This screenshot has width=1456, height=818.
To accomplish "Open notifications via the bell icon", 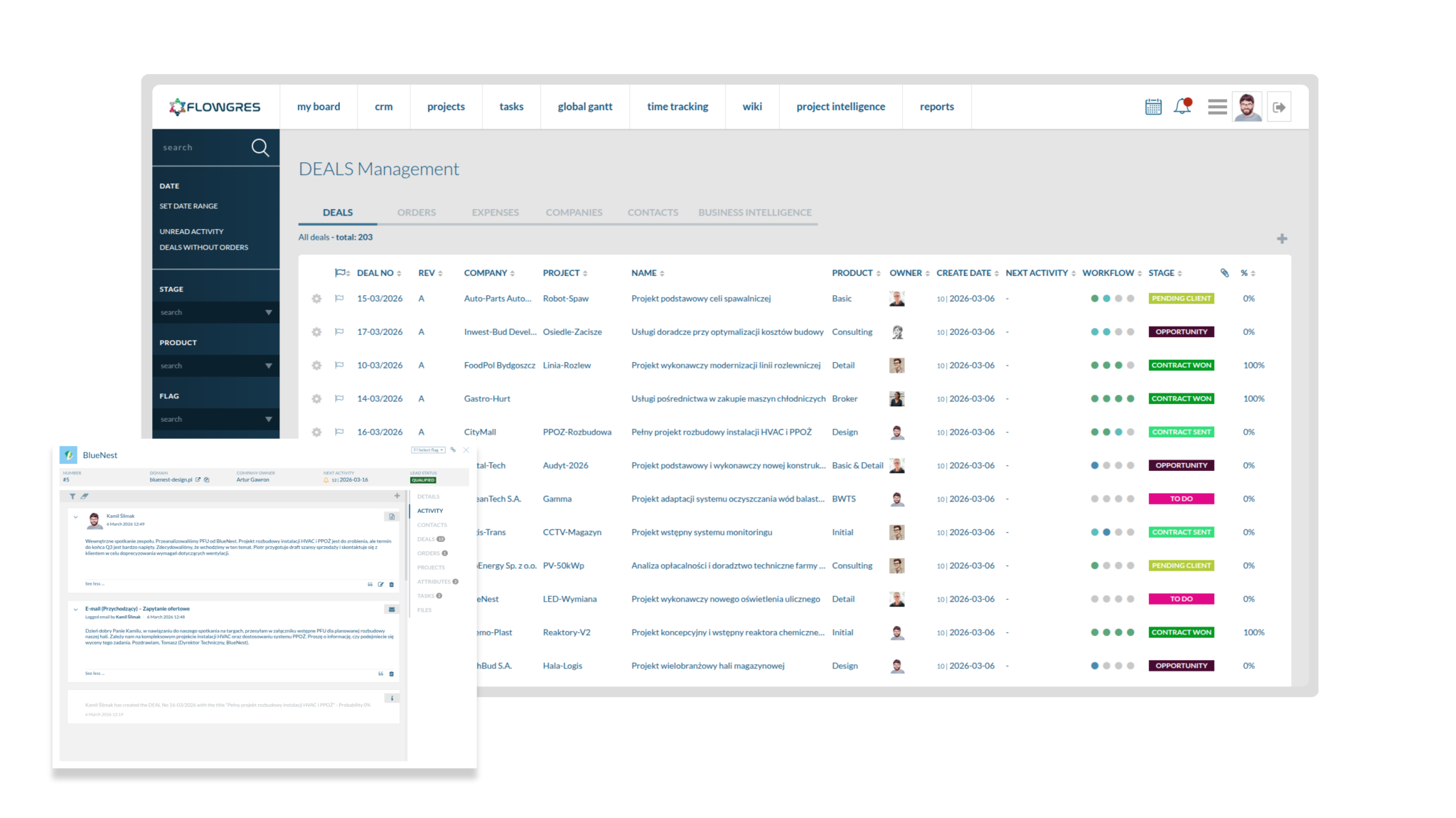I will (x=1182, y=105).
